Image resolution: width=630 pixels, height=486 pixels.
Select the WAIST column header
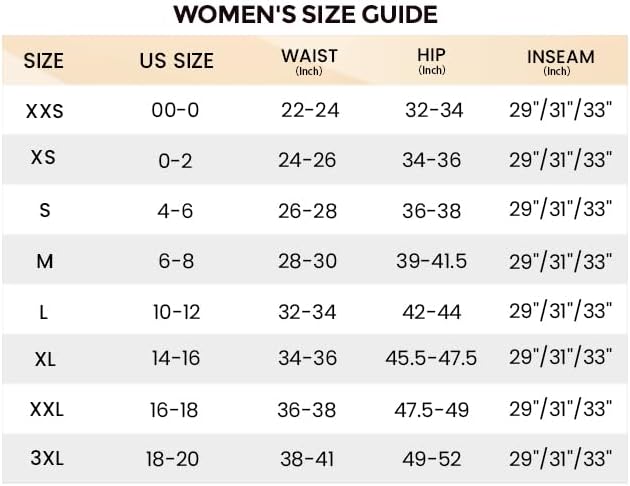310,60
